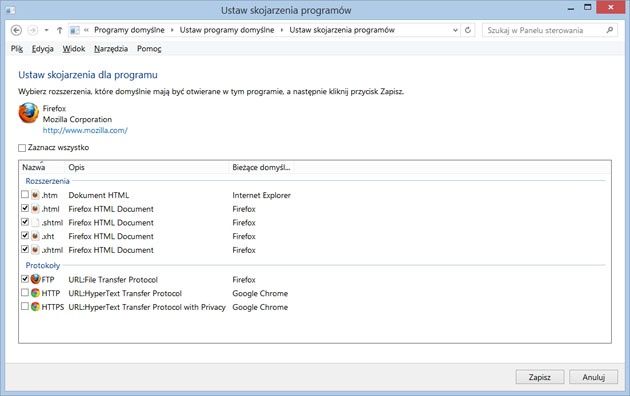Minimize the Ustaw skojarzenia programów window

tap(571, 8)
